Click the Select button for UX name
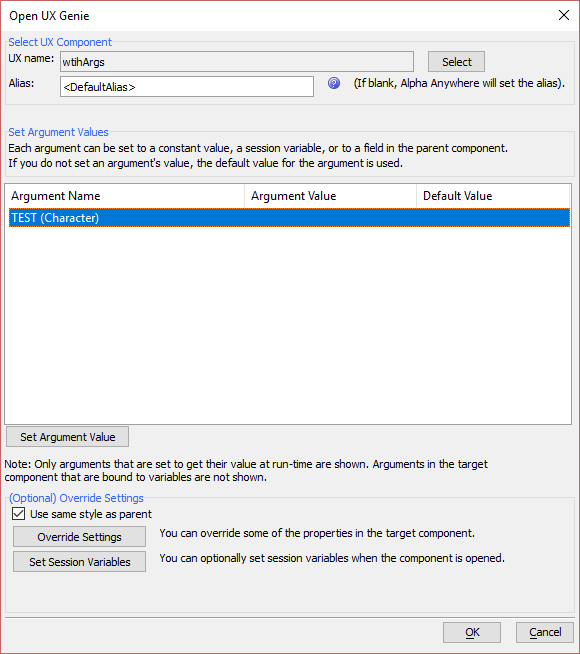The image size is (580, 654). (x=456, y=62)
